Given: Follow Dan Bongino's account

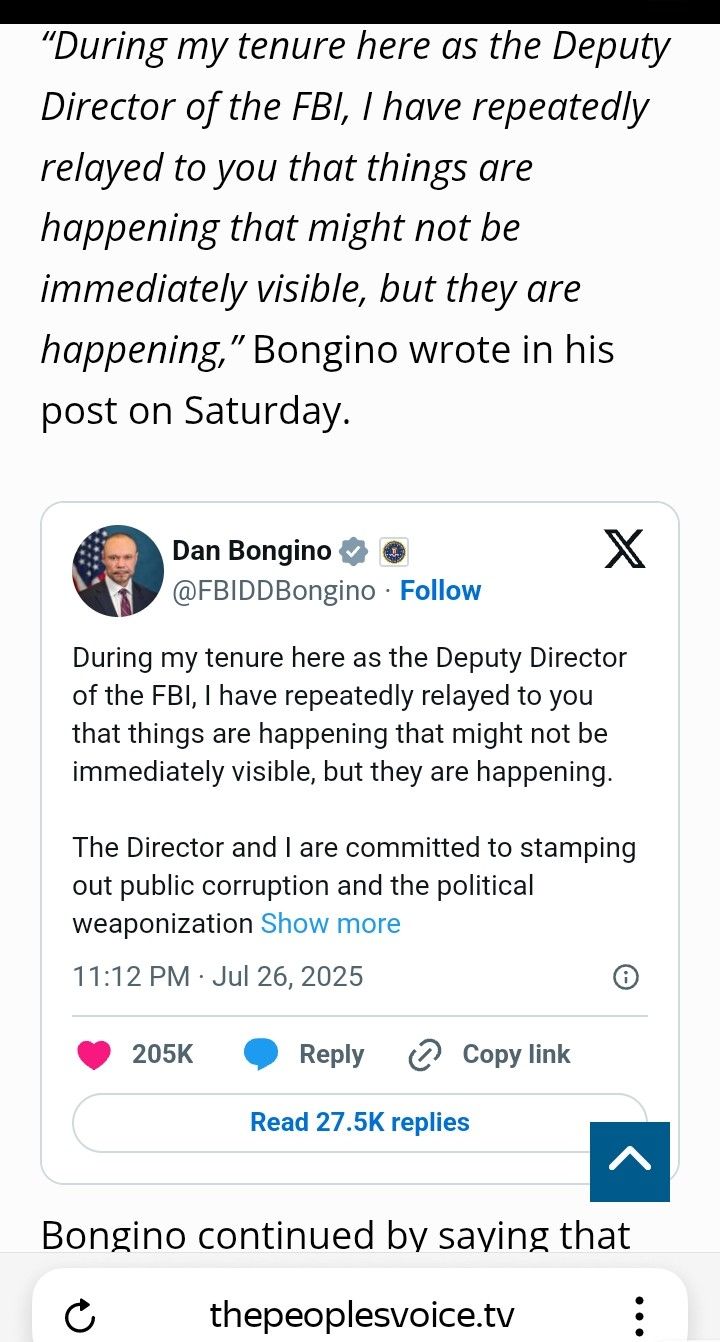Looking at the screenshot, I should 440,591.
